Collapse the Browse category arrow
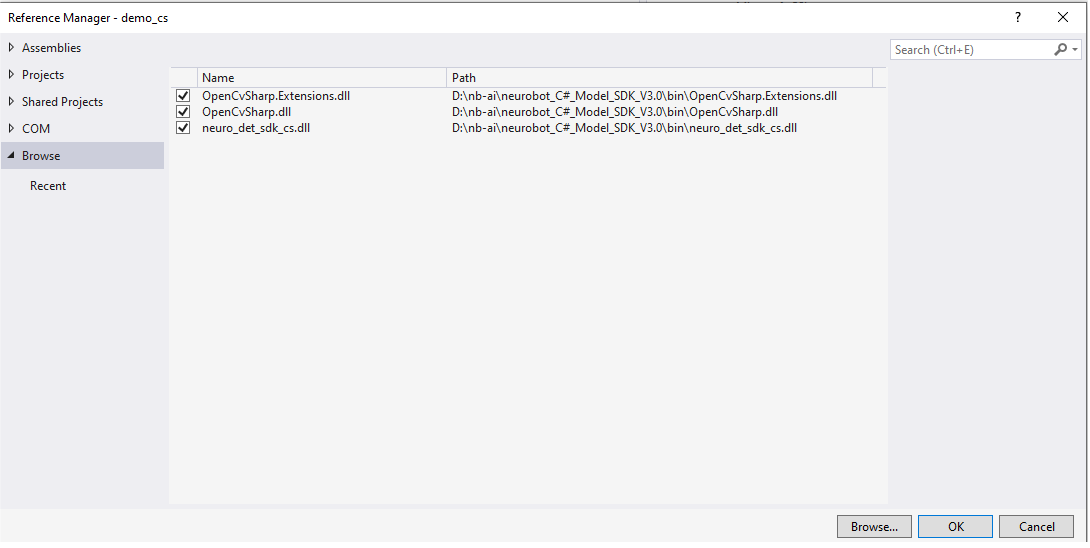This screenshot has height=548, width=1090. point(11,156)
